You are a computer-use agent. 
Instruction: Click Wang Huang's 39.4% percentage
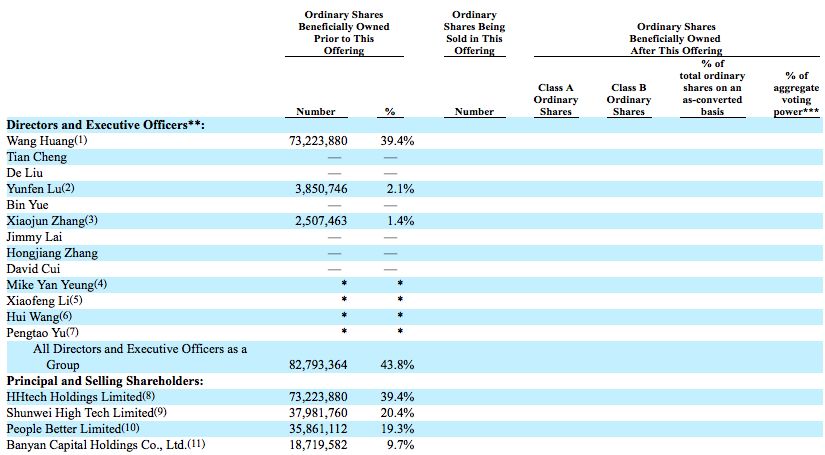pos(397,141)
